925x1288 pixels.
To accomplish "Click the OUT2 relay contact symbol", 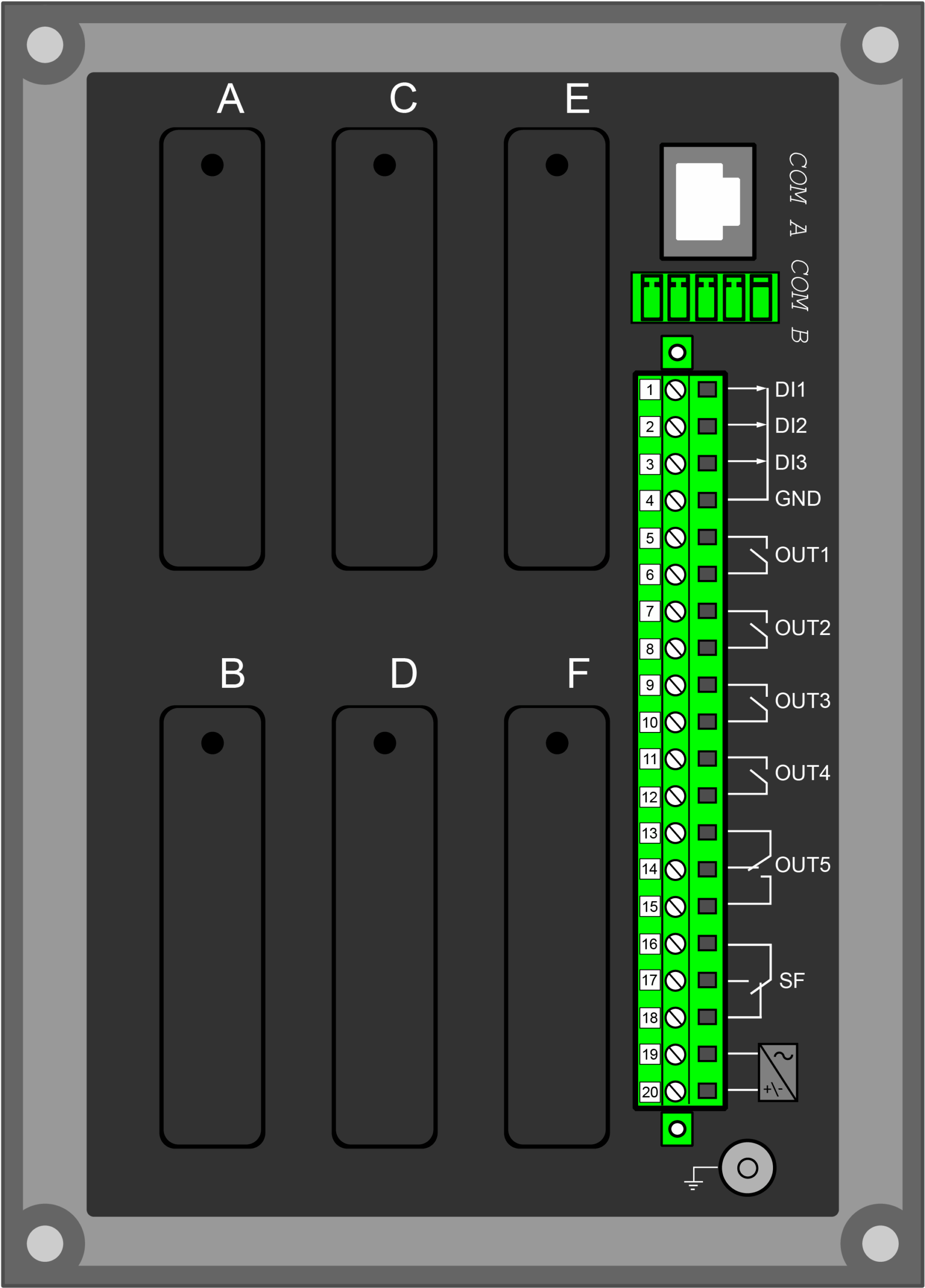I will [x=748, y=629].
